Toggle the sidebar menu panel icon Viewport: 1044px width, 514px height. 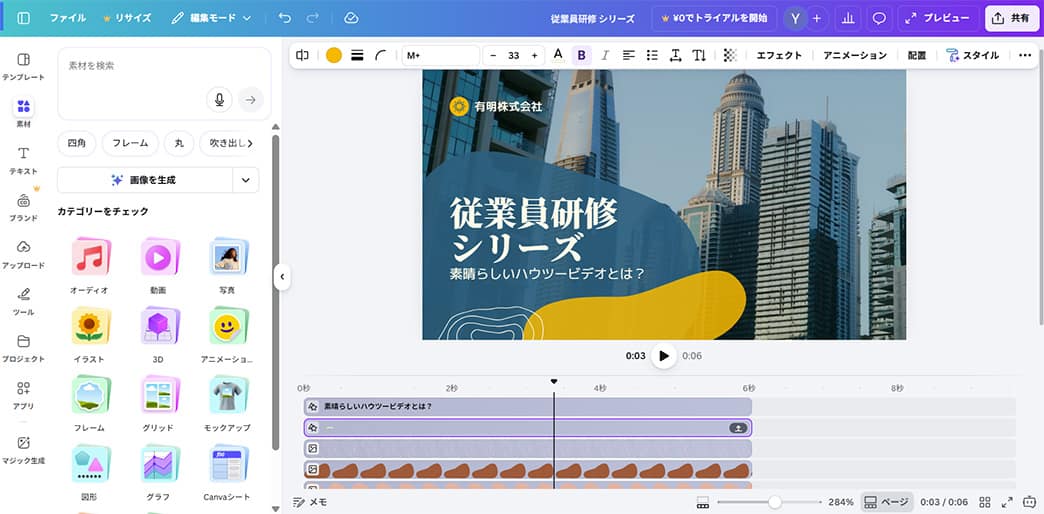[24, 18]
